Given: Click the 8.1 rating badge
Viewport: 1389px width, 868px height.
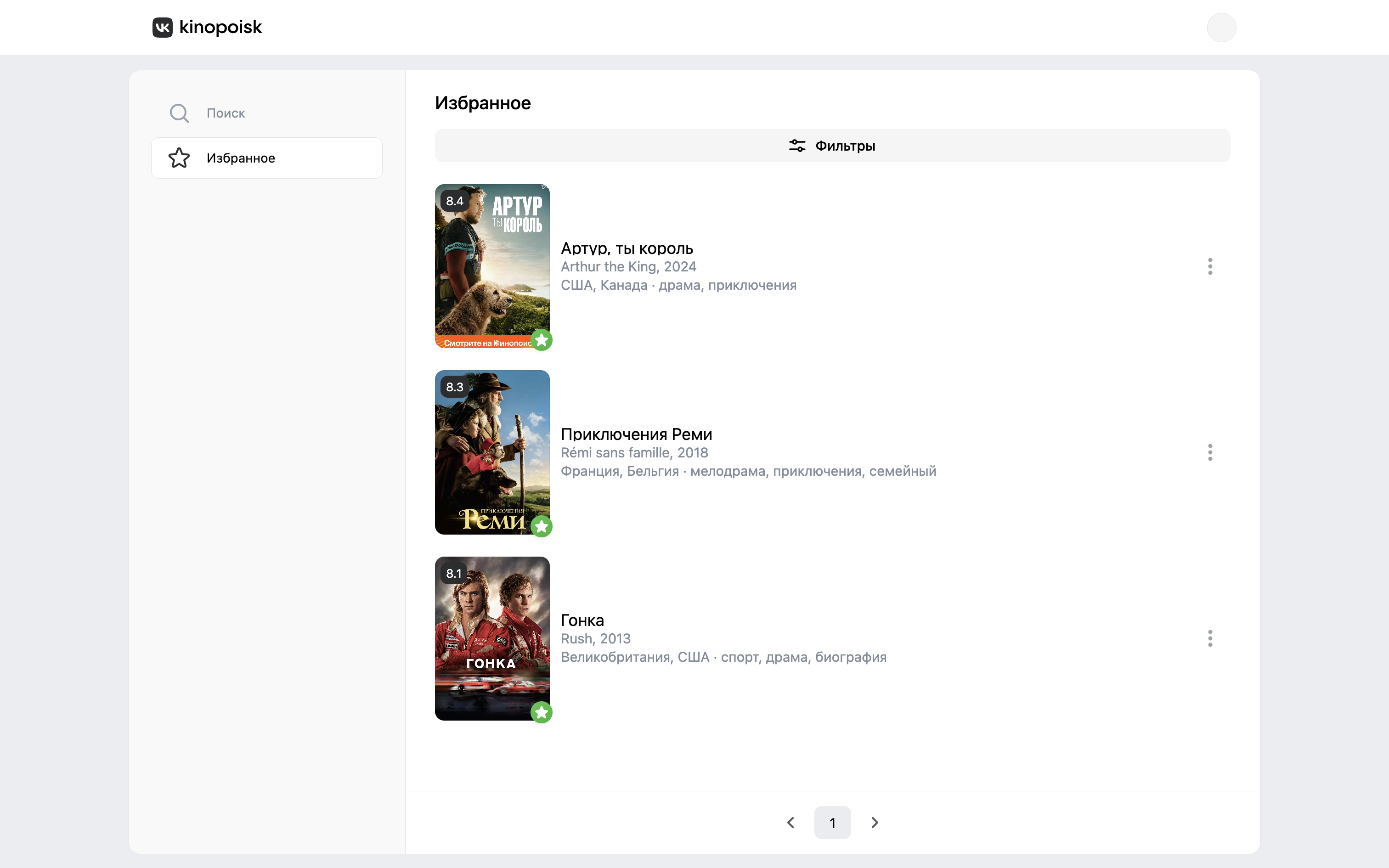Looking at the screenshot, I should (x=454, y=574).
